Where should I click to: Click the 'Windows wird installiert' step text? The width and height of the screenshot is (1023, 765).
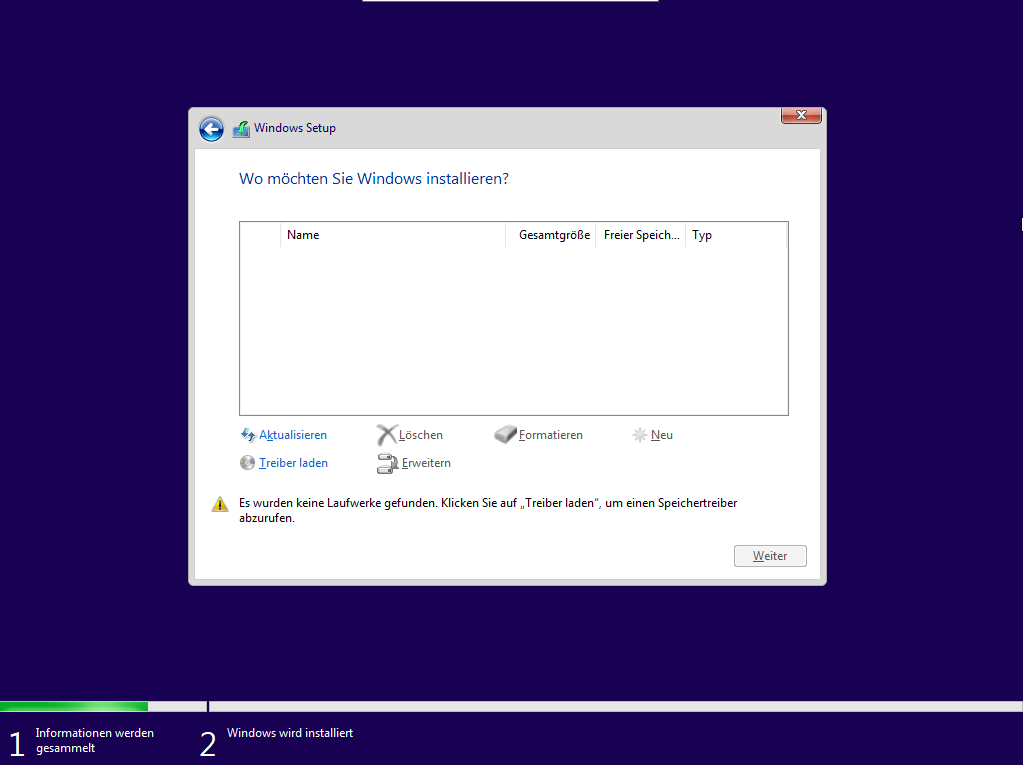click(x=290, y=733)
